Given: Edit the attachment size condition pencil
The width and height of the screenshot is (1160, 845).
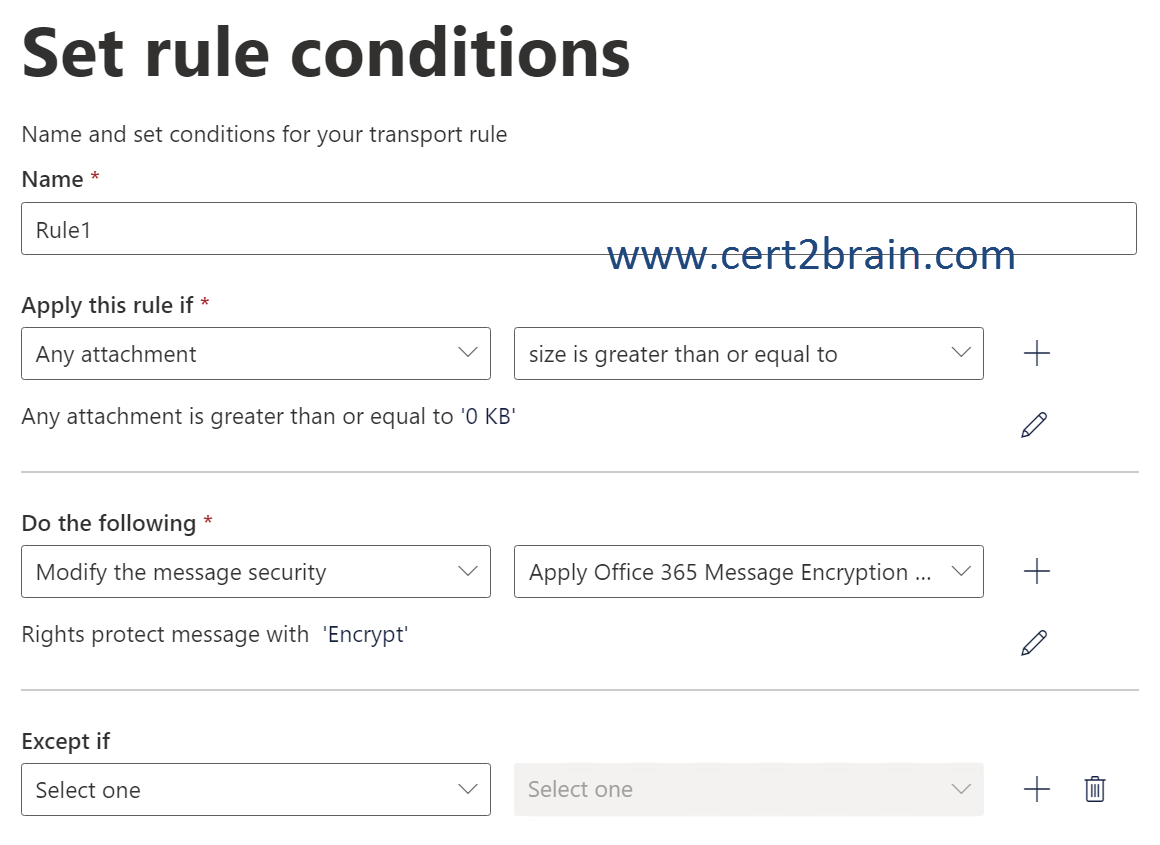Looking at the screenshot, I should (1033, 425).
